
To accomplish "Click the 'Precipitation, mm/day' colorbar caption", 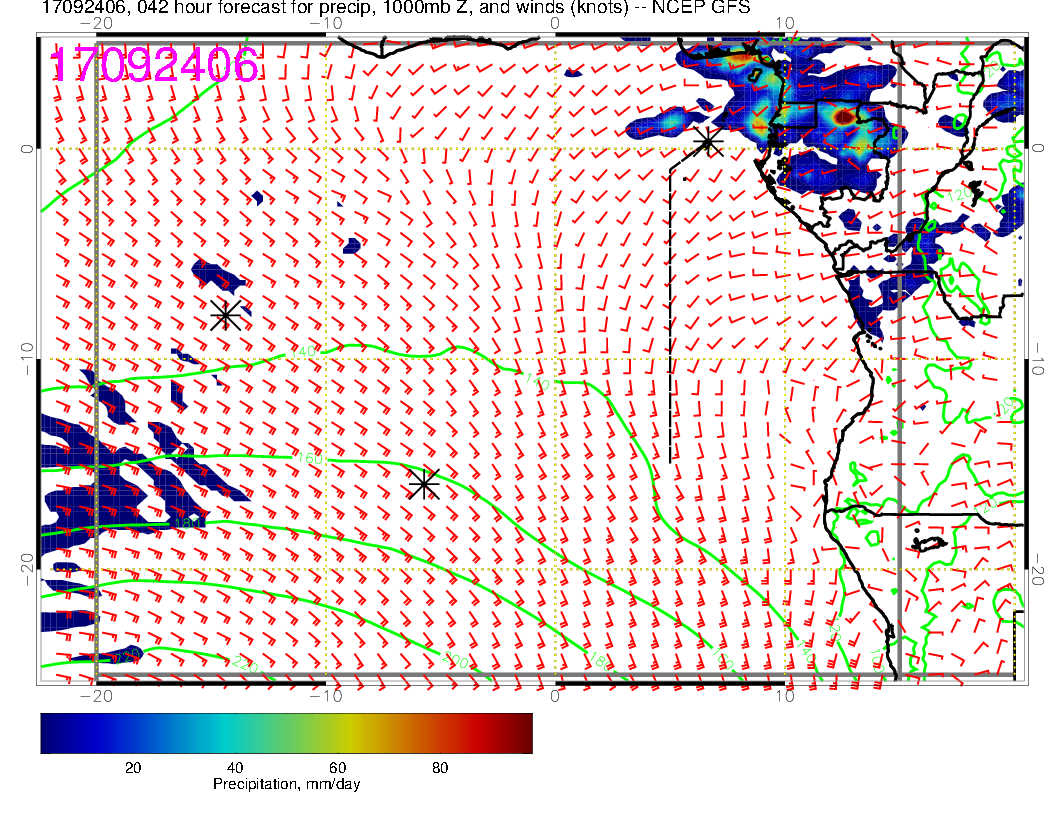I will tap(286, 784).
